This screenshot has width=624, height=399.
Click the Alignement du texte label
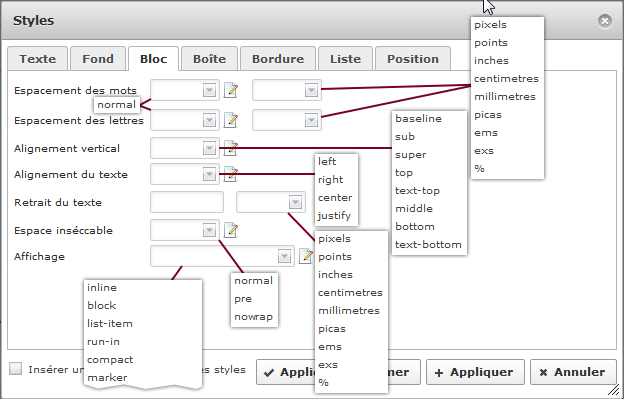click(x=71, y=174)
